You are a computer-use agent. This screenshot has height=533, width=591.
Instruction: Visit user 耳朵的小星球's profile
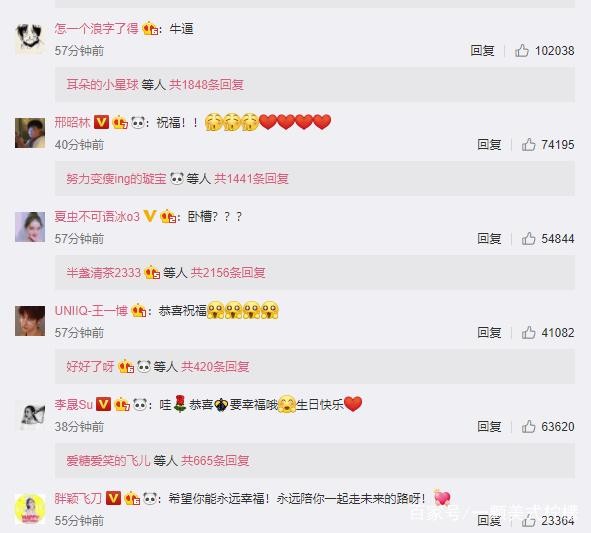click(103, 84)
